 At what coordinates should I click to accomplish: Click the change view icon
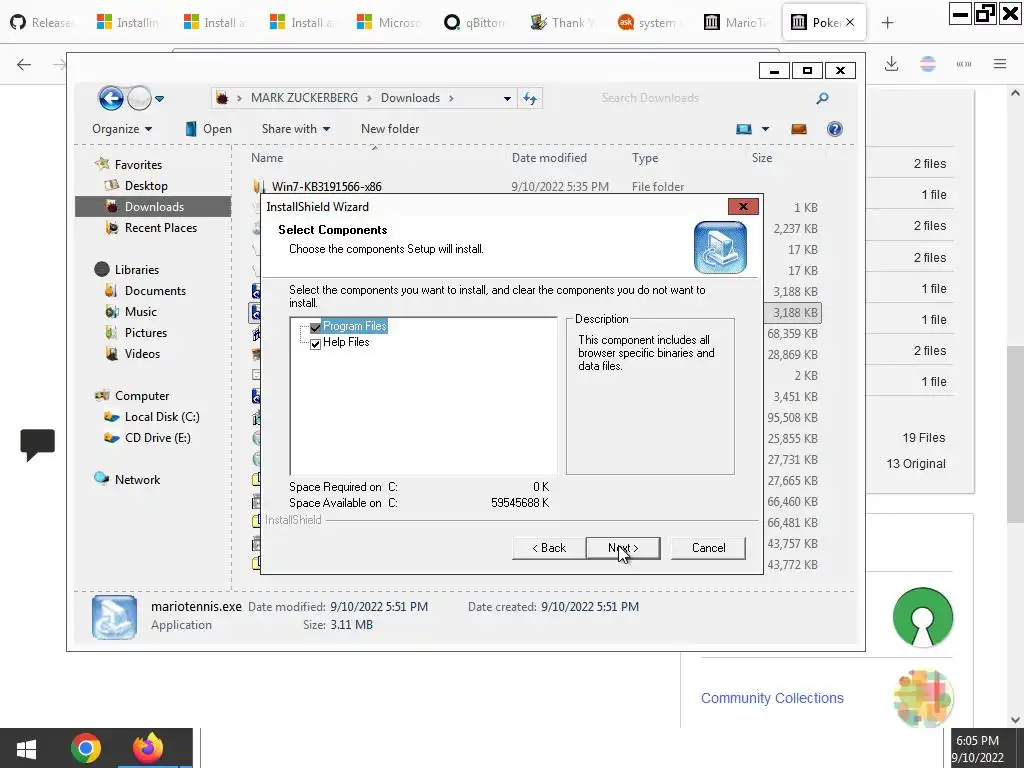click(744, 129)
